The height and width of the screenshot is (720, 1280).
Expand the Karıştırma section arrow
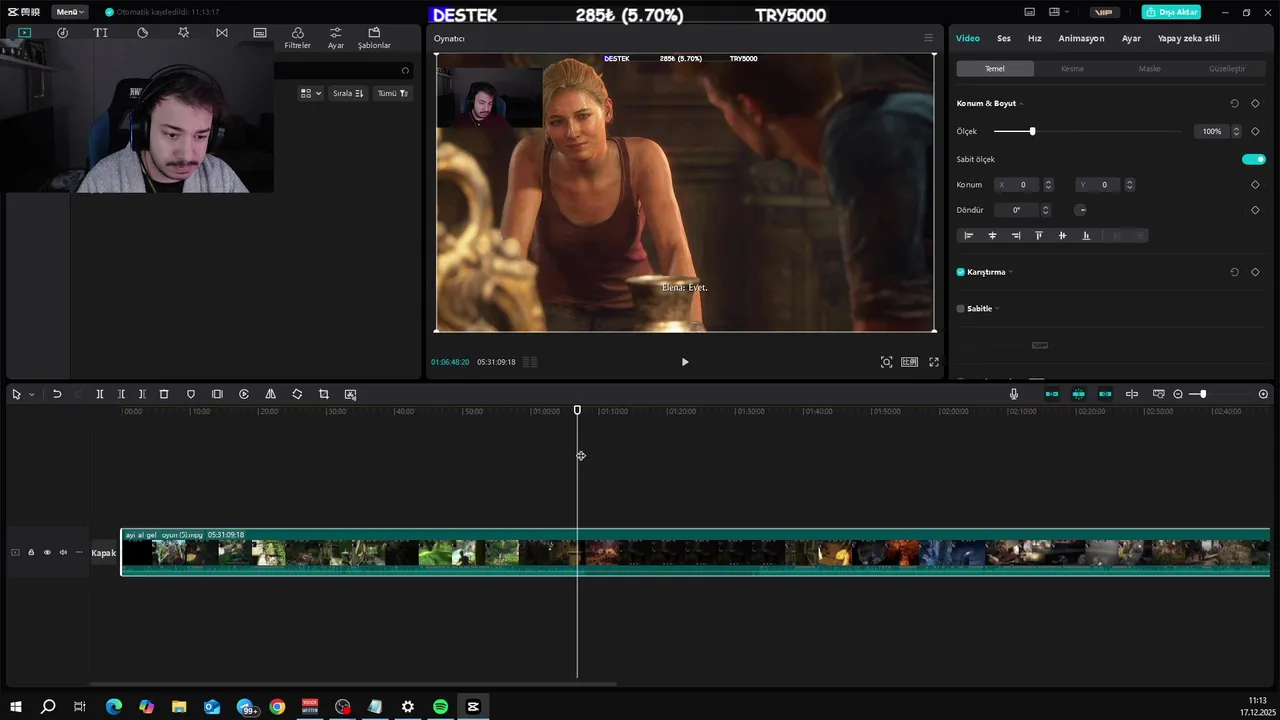(x=1011, y=272)
